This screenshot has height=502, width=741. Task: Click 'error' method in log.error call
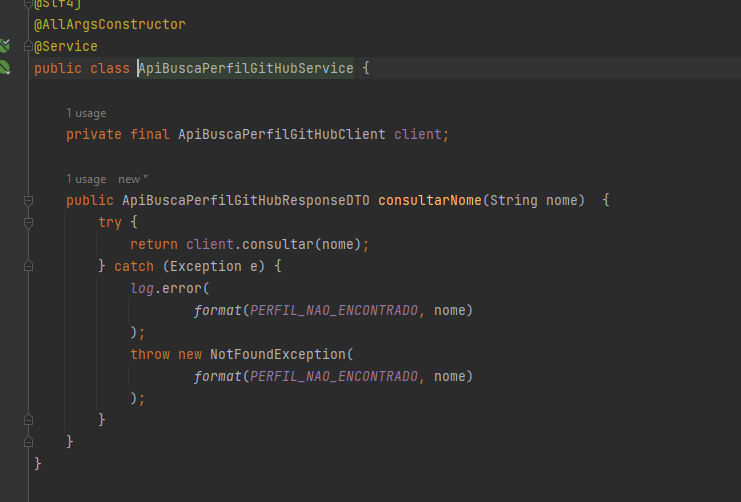pyautogui.click(x=181, y=288)
